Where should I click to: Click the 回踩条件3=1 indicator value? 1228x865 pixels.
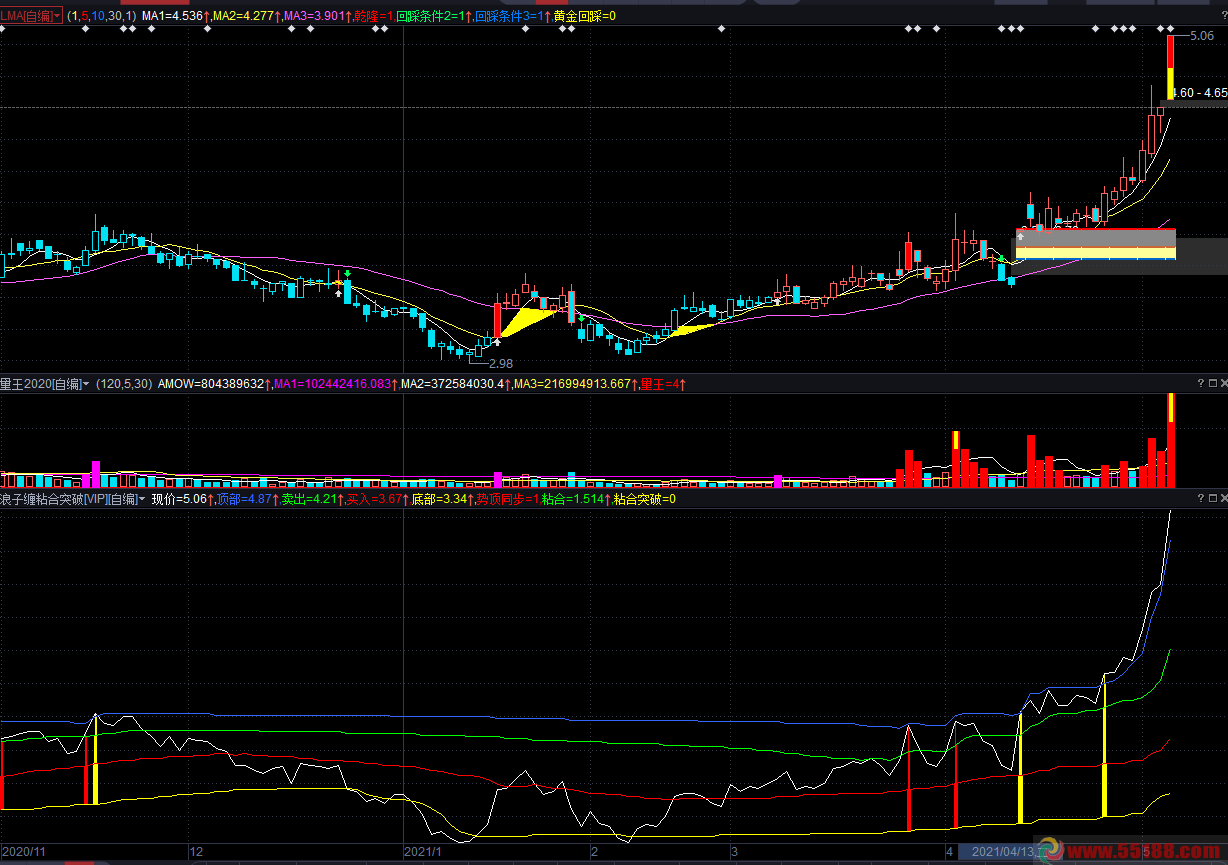point(508,16)
